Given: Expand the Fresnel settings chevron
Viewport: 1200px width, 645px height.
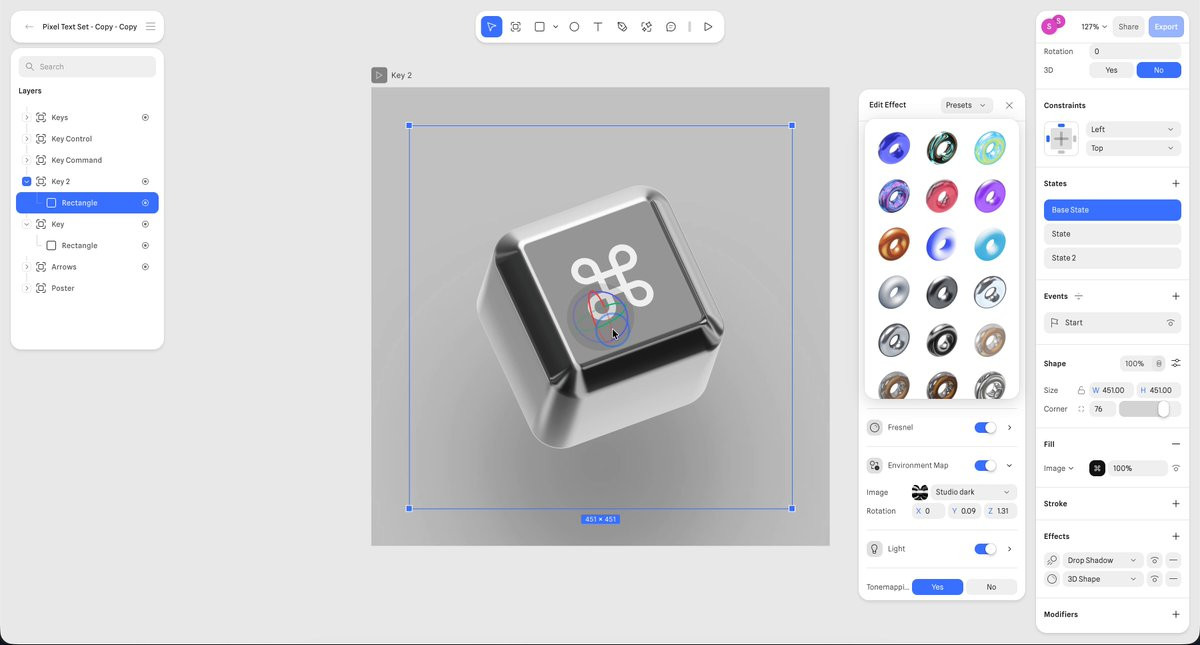Looking at the screenshot, I should click(x=1009, y=427).
